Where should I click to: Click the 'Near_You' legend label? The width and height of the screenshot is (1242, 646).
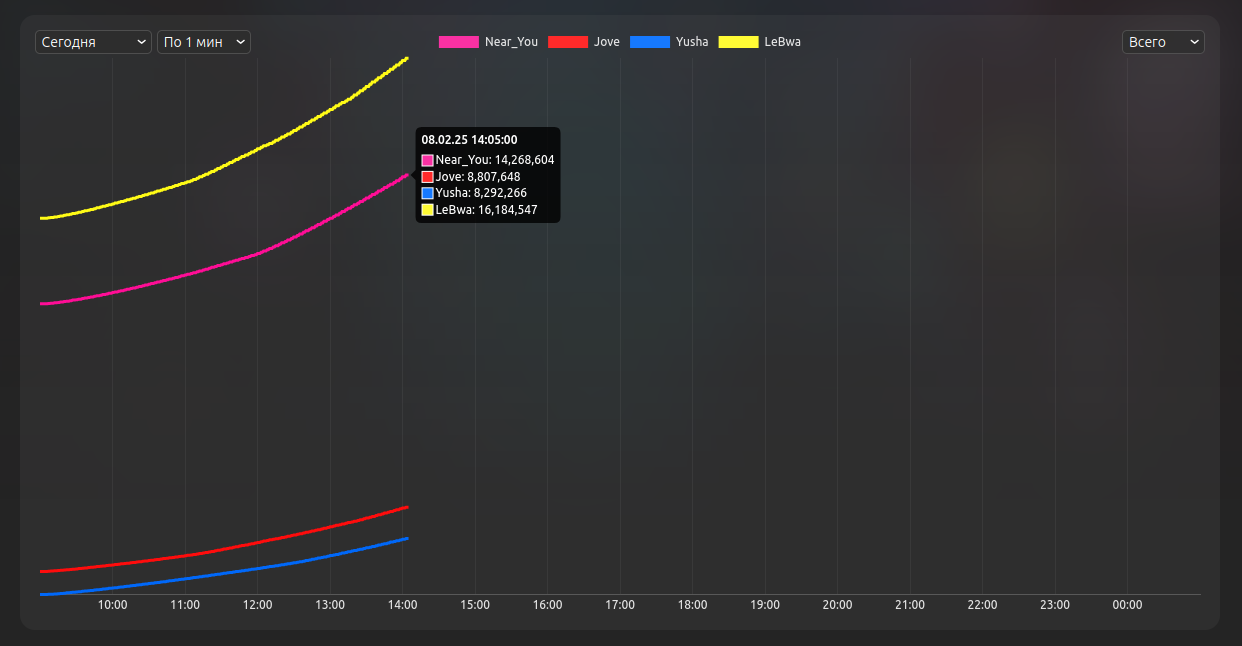coord(511,42)
